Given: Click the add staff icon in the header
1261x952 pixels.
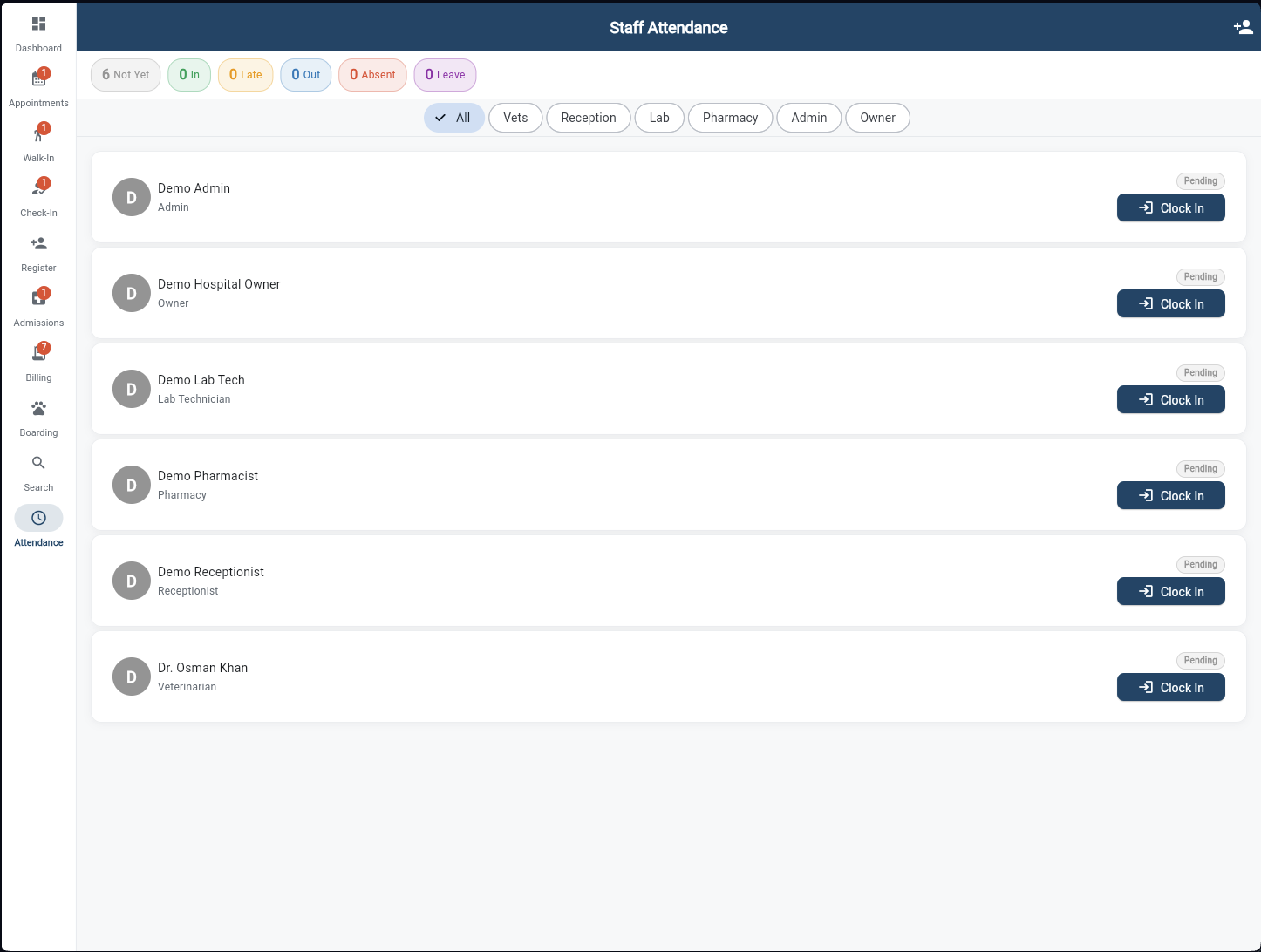Looking at the screenshot, I should (x=1243, y=27).
